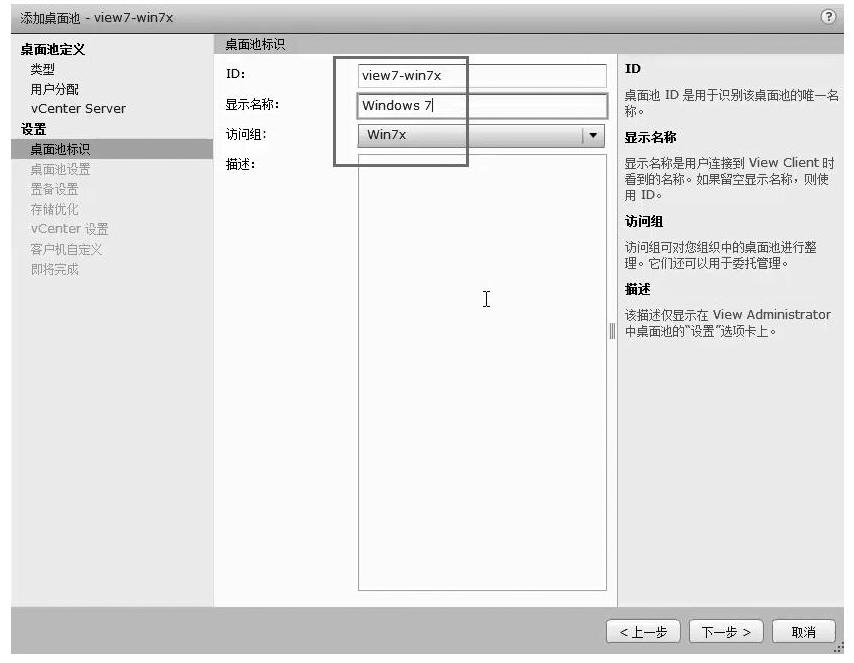Select the 即将完成 step
Viewport: 854px width, 663px height.
pyautogui.click(x=54, y=270)
